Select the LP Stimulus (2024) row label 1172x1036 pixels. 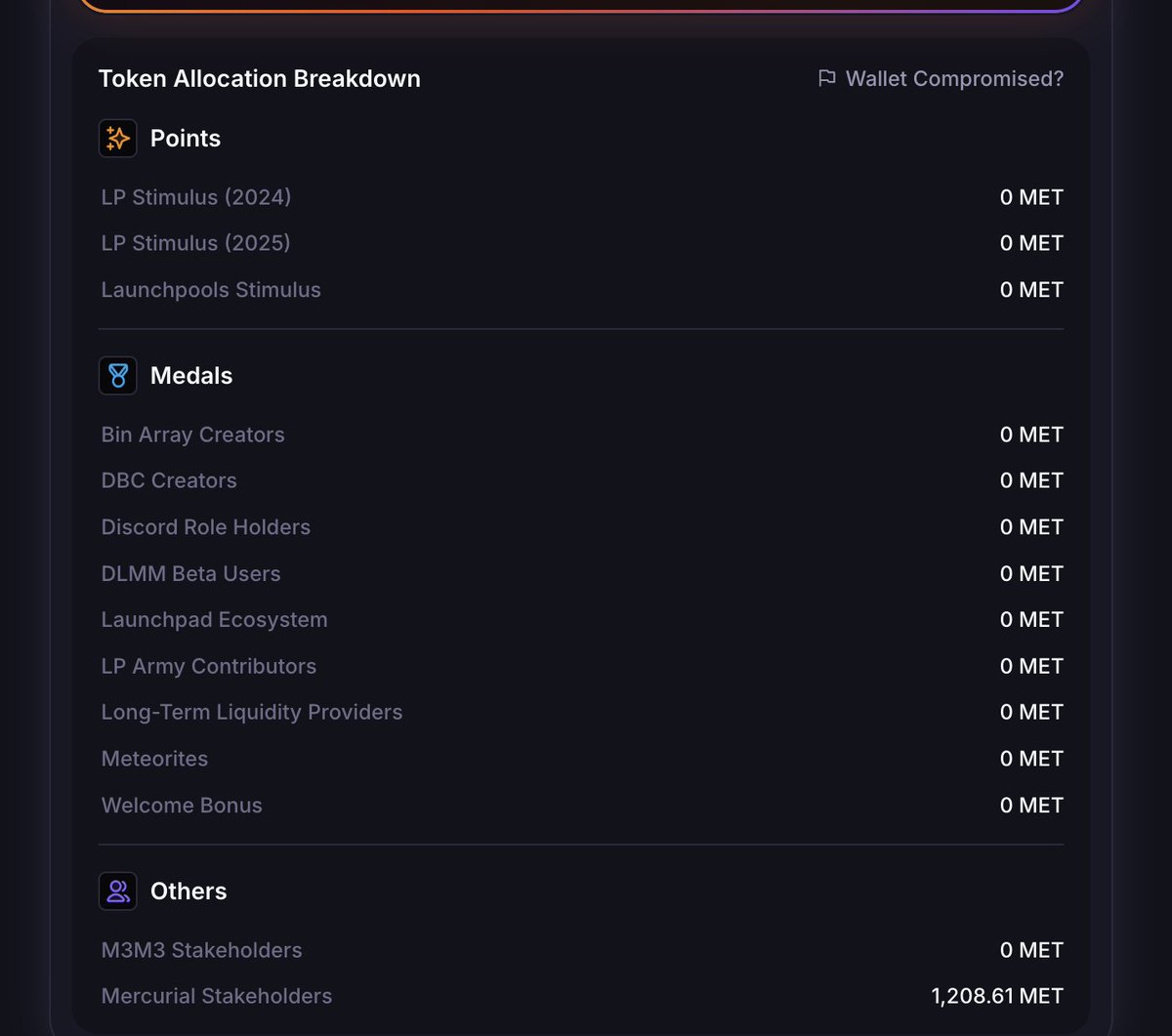point(195,197)
